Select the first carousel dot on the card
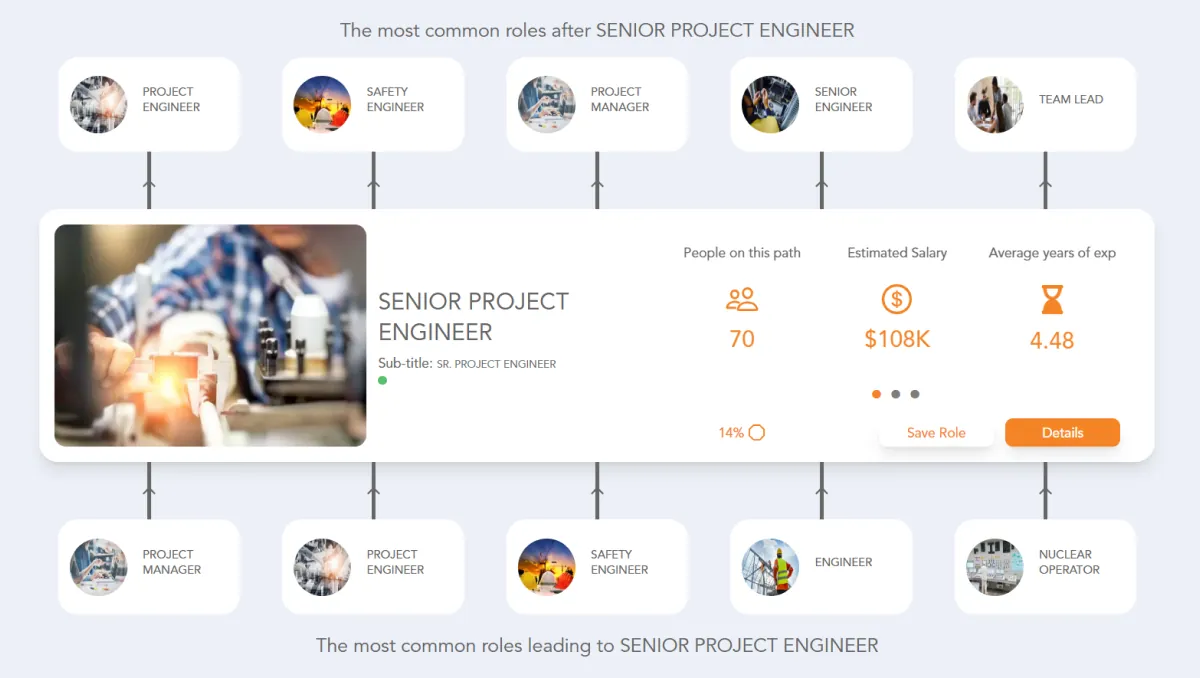This screenshot has width=1200, height=678. (876, 394)
